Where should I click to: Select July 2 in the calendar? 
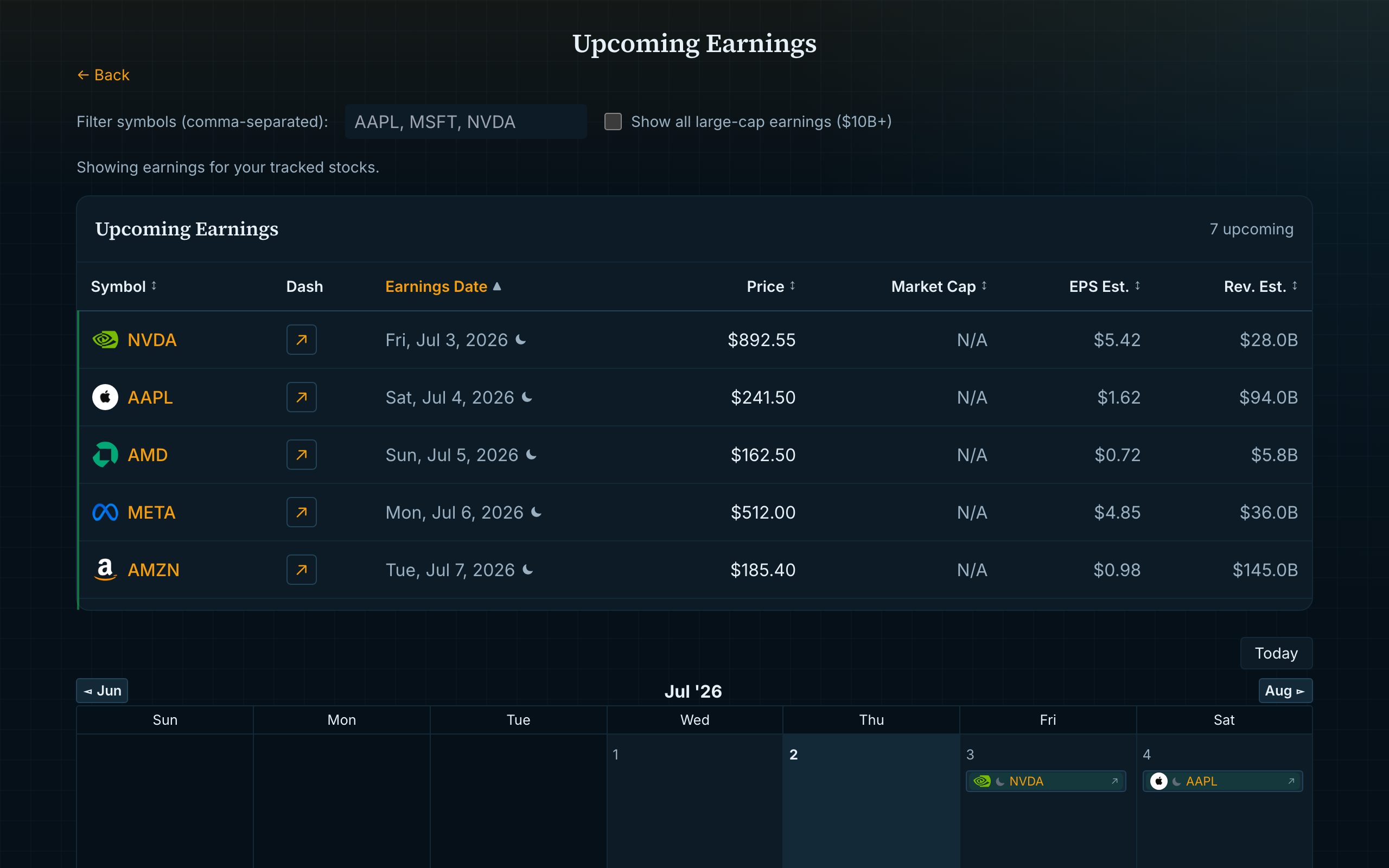[871, 801]
